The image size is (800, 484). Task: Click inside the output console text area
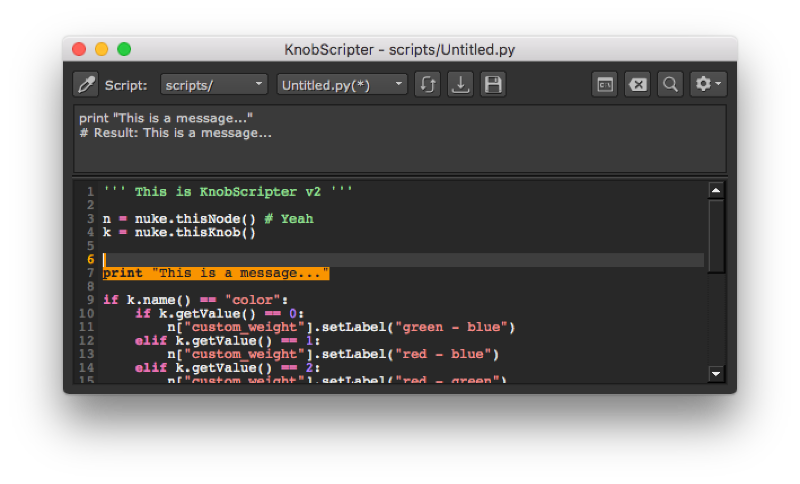point(400,150)
